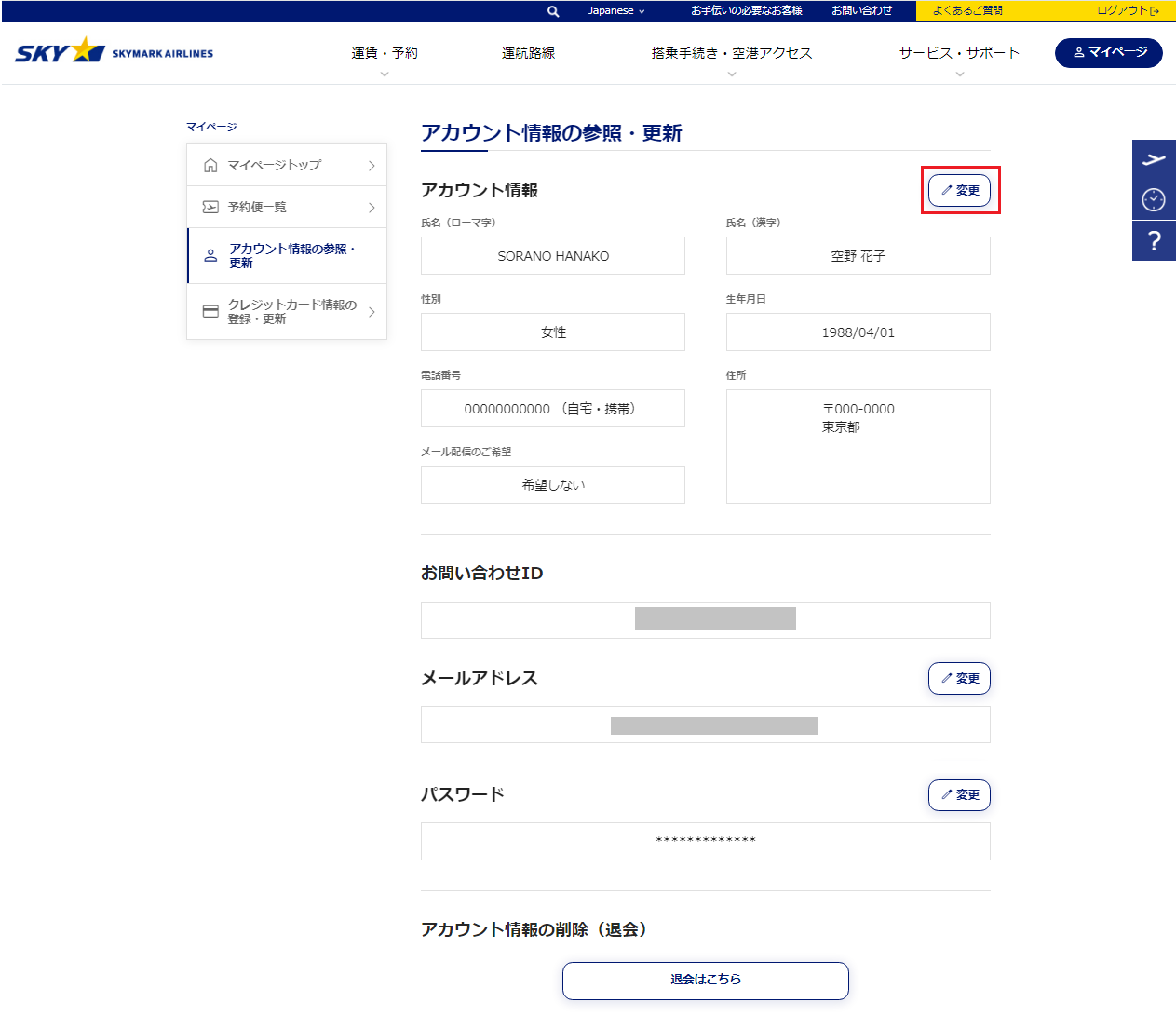Click the マイページ button in header
1176x1029 pixels.
(1108, 52)
